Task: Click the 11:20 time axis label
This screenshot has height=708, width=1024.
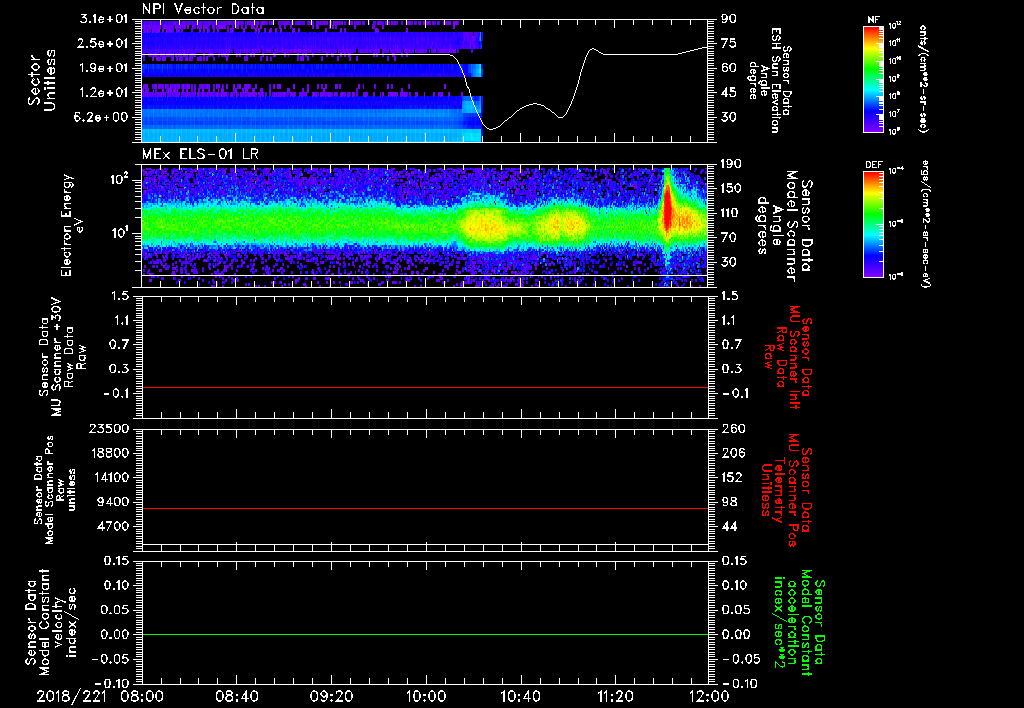Action: (x=615, y=696)
